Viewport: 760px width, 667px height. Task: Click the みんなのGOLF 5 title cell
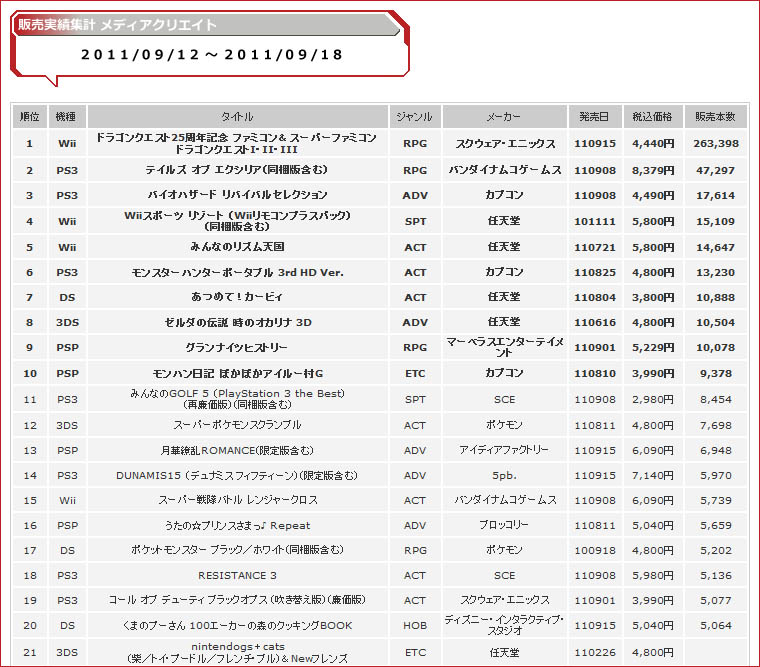[x=237, y=399]
